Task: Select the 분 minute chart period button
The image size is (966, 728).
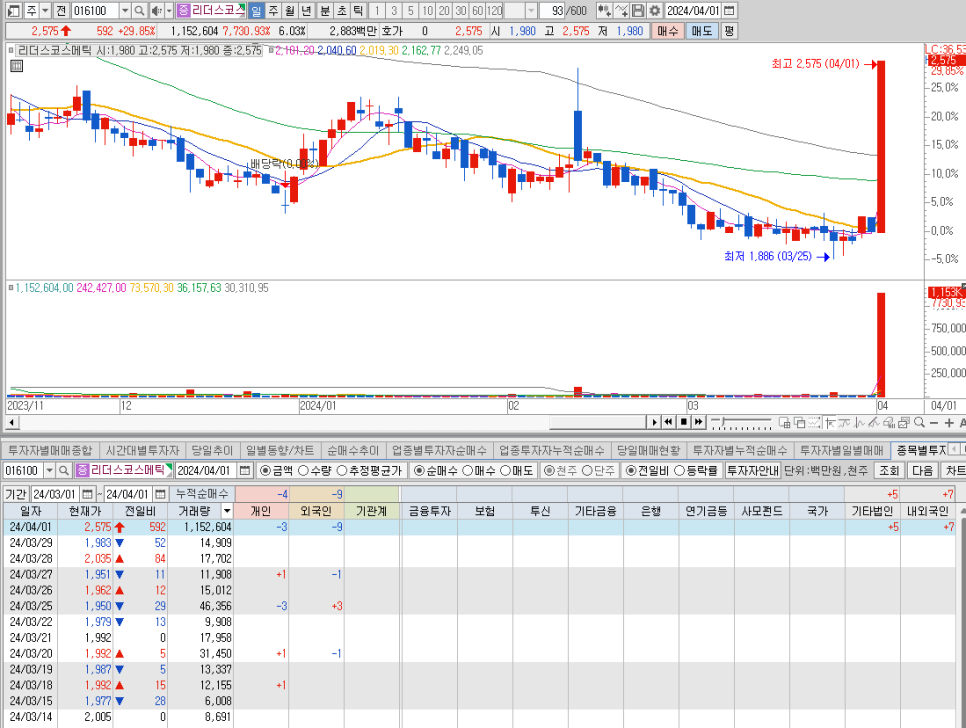Action: pos(325,10)
